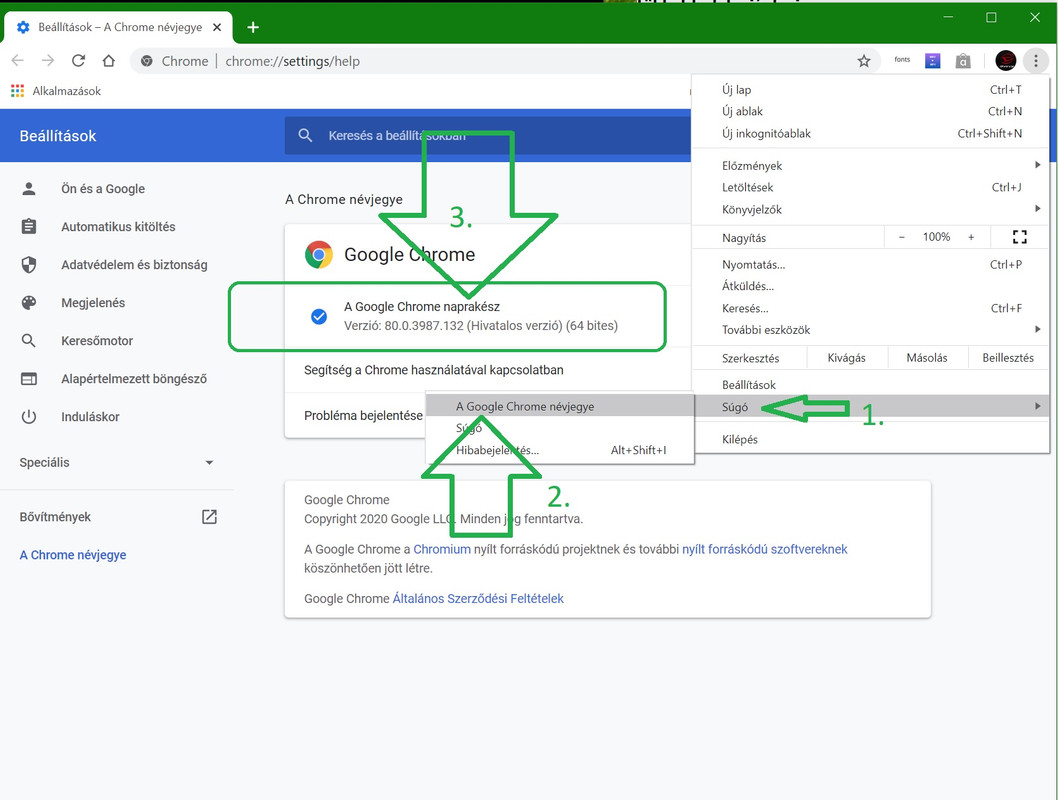Open a new tab with plus button

(x=253, y=27)
